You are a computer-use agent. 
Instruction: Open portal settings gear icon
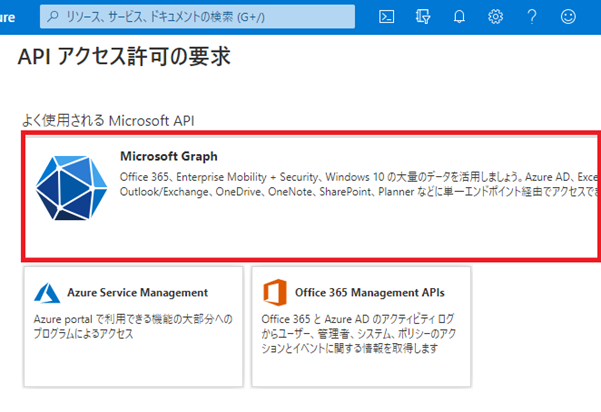[x=495, y=16]
